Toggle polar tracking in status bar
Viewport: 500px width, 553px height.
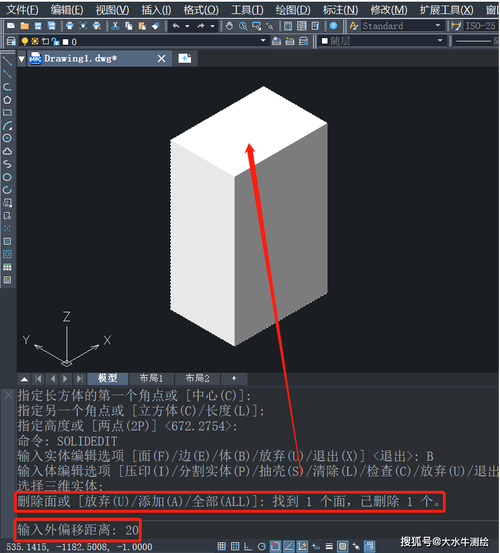coord(262,546)
